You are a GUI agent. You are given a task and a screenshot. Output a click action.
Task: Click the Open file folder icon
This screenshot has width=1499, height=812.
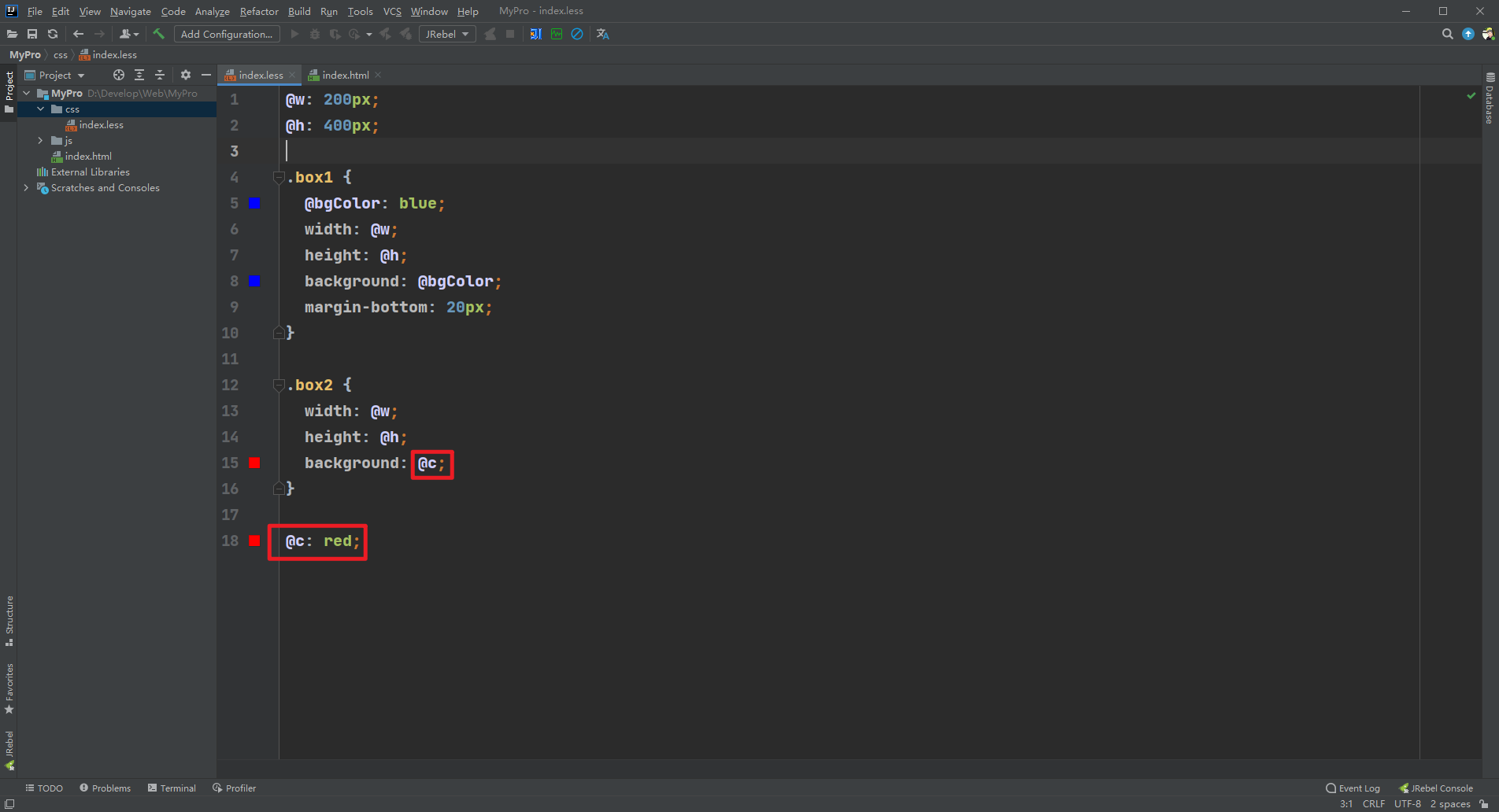[x=12, y=34]
